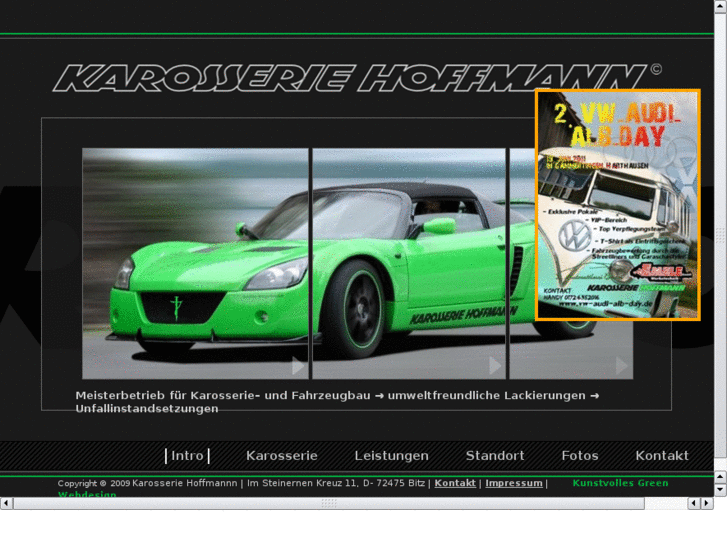Visit the Kunstvolles Green Webdesign link
Image resolution: width=727 pixels, height=545 pixels.
[x=620, y=483]
